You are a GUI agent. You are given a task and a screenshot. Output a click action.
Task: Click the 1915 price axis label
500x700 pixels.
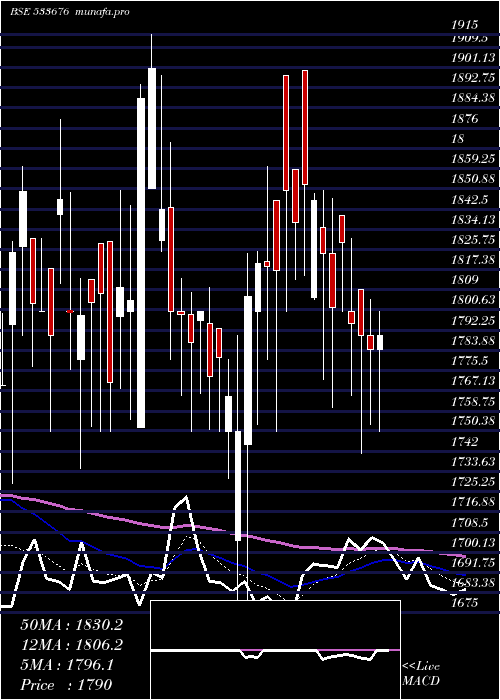(x=464, y=25)
